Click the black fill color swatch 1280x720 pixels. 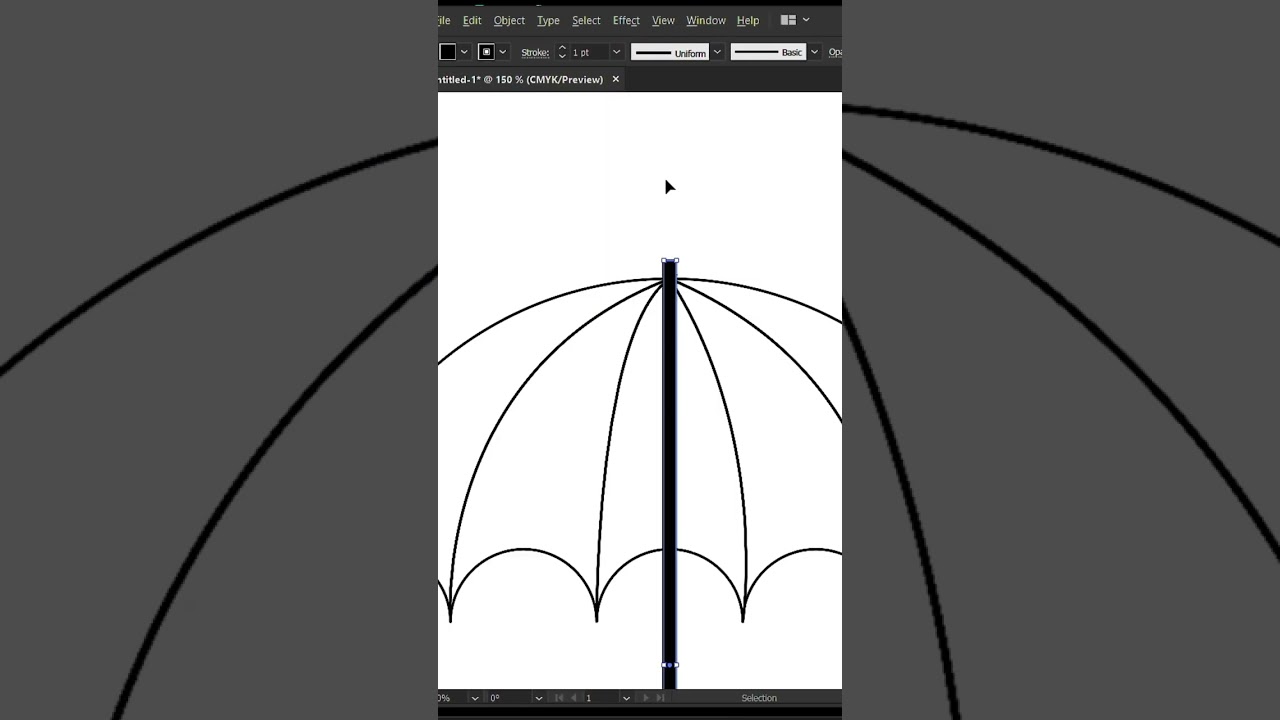[447, 52]
